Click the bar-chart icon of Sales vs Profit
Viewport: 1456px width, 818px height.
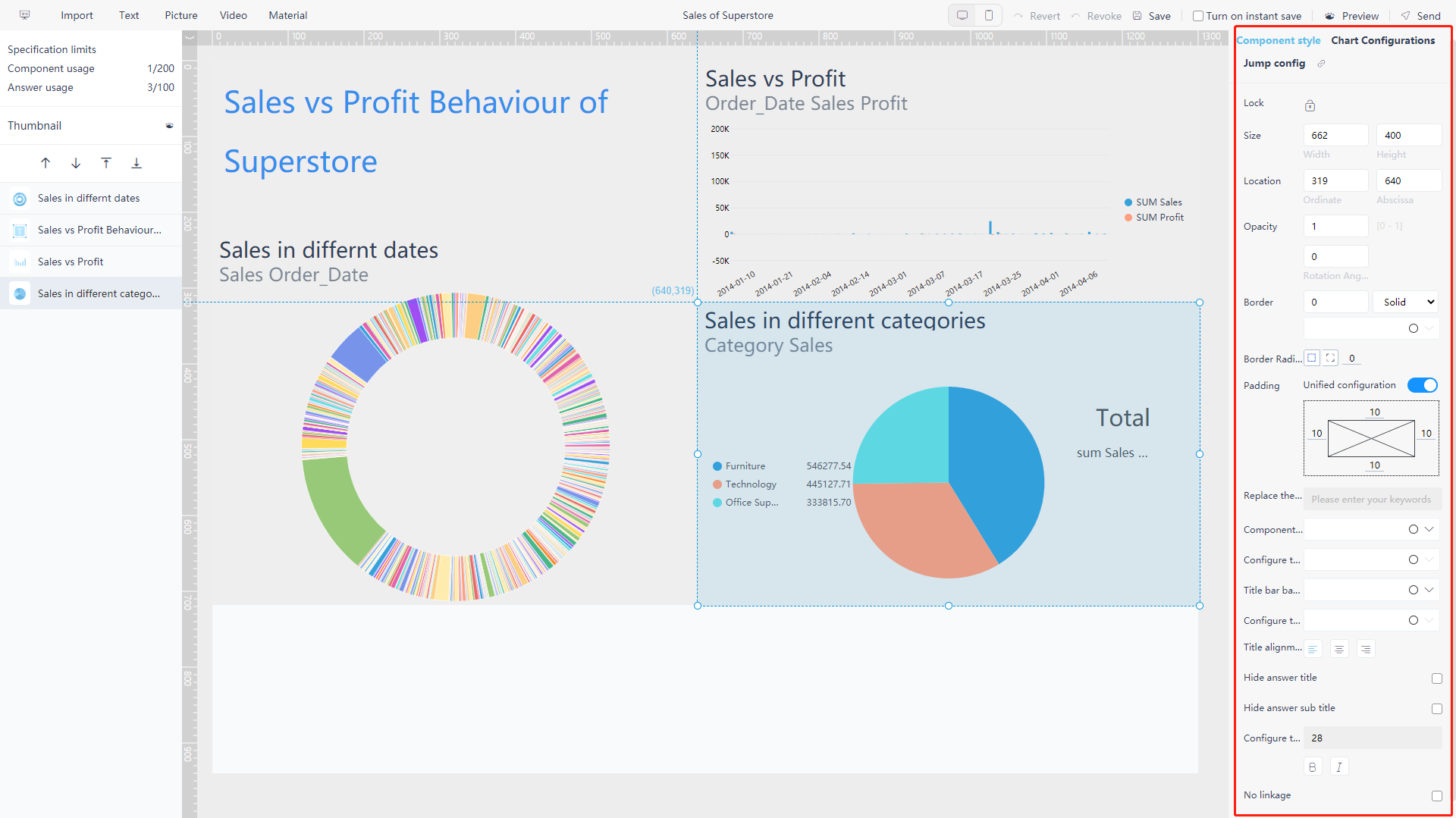click(x=20, y=262)
